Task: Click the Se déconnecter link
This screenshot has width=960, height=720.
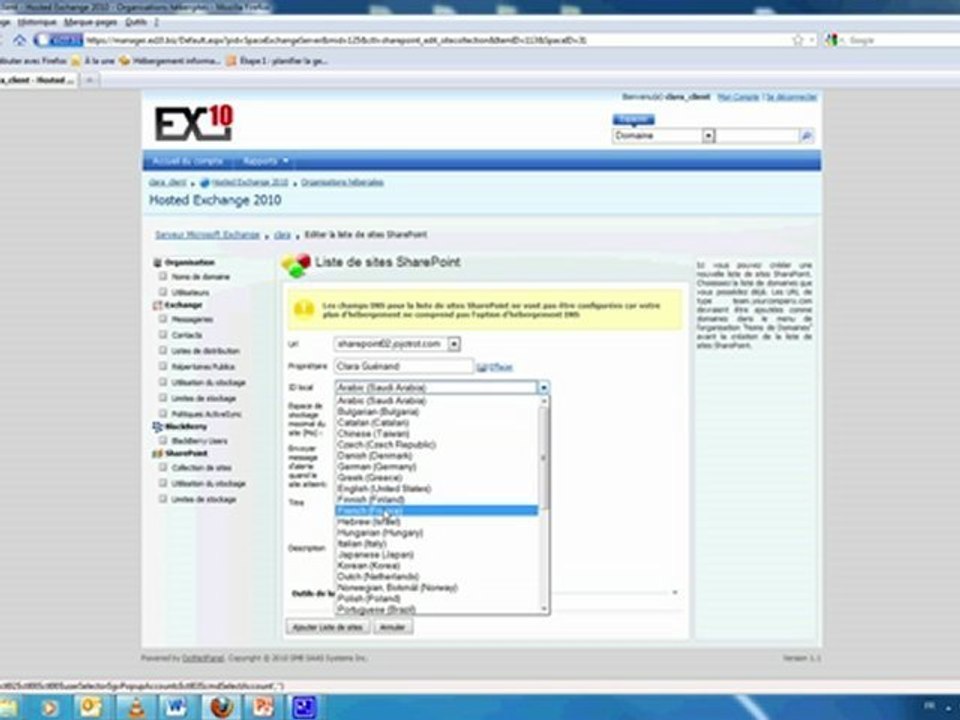Action: click(x=791, y=97)
